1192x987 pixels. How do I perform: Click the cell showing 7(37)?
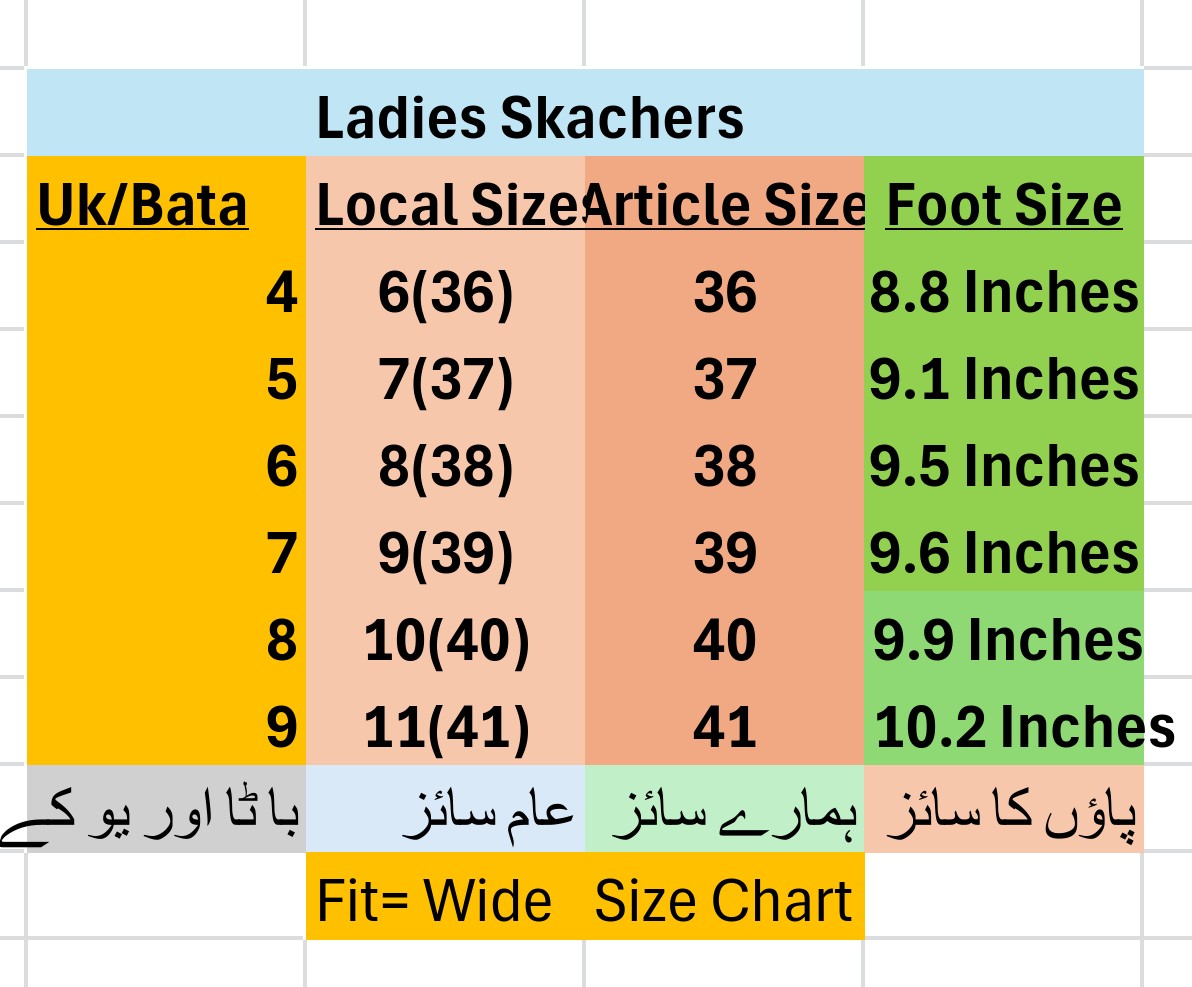[x=445, y=381]
